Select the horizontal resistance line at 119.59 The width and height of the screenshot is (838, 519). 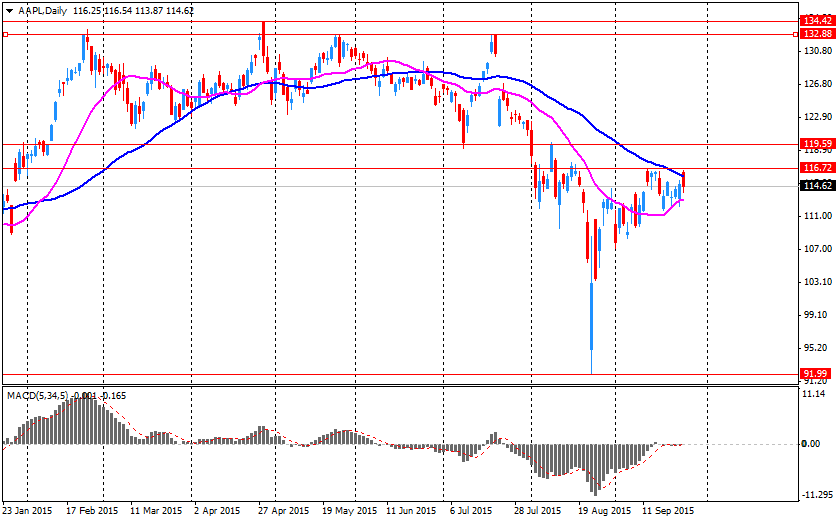click(401, 144)
